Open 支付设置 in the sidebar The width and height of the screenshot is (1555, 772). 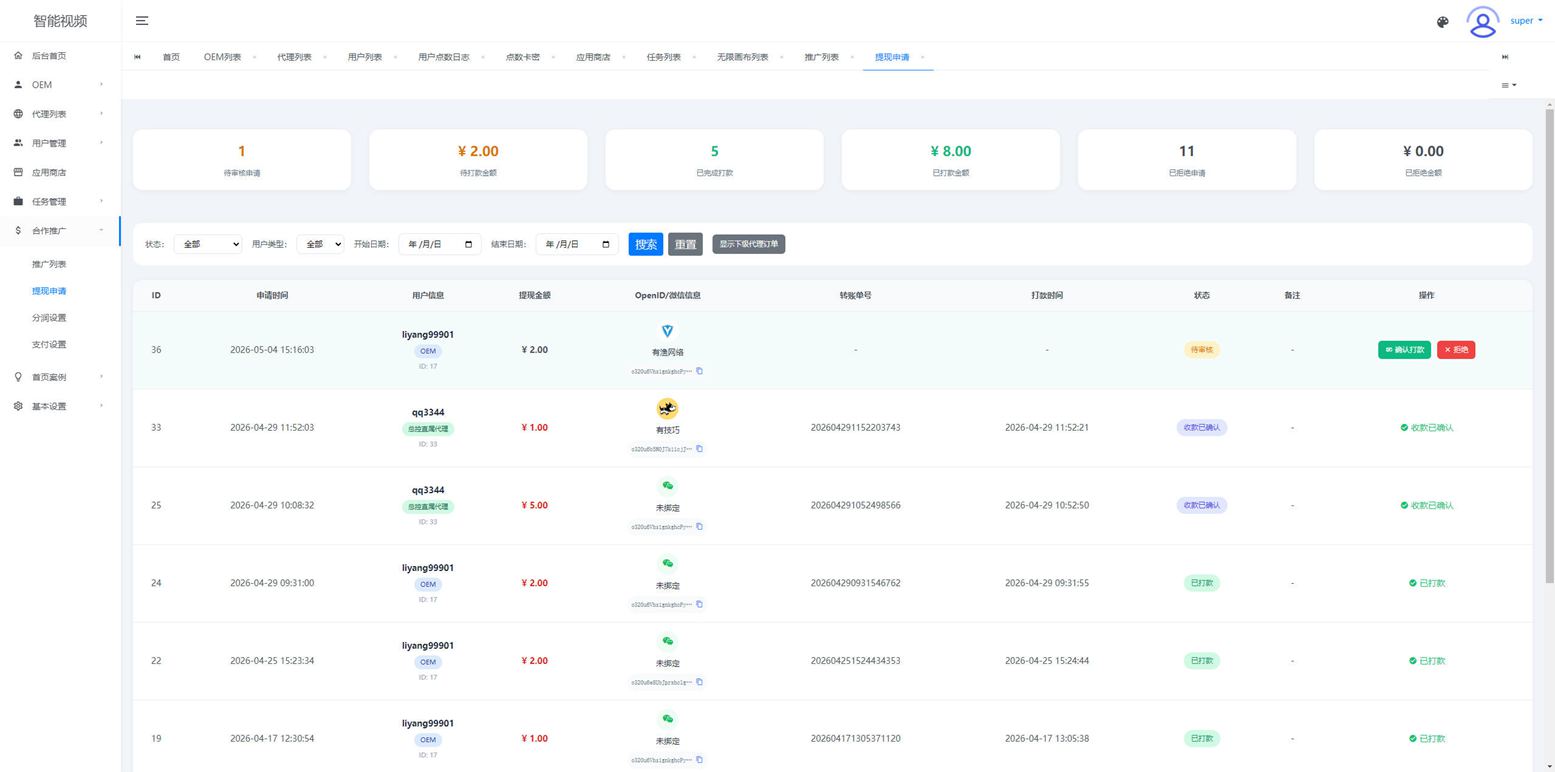coord(49,345)
